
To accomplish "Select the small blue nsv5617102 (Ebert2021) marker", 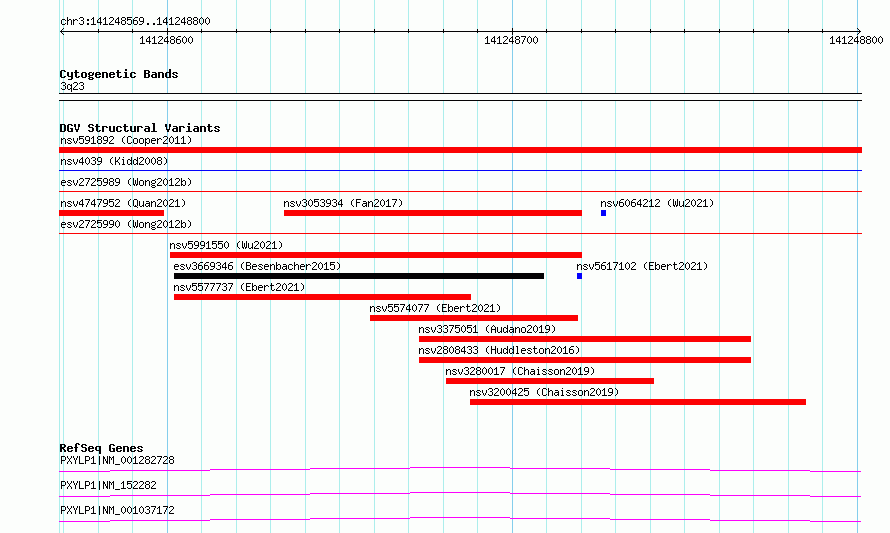I will [x=580, y=276].
